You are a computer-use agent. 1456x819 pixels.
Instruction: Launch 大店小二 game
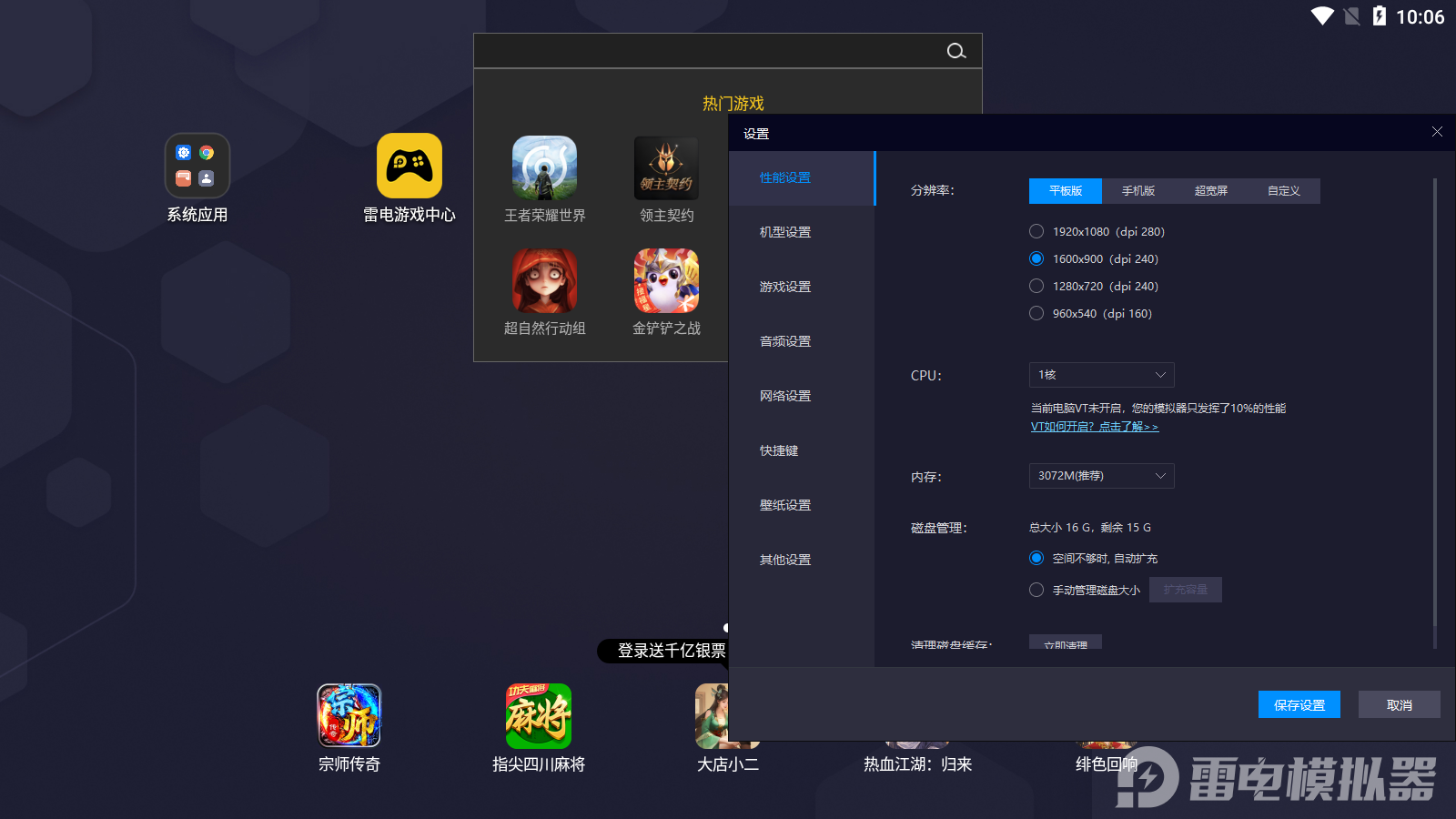712,716
